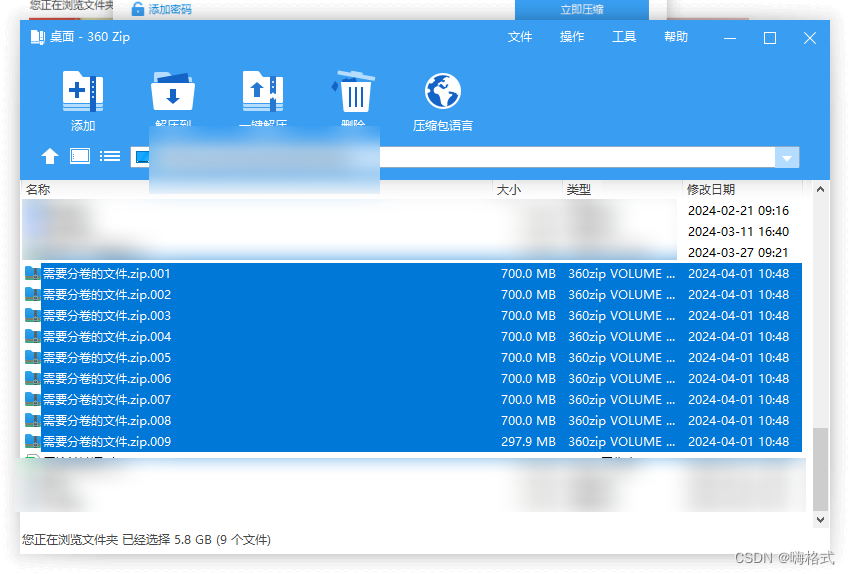This screenshot has height=574, width=850.
Task: Click 添加密码 link in background window
Action: [x=170, y=9]
